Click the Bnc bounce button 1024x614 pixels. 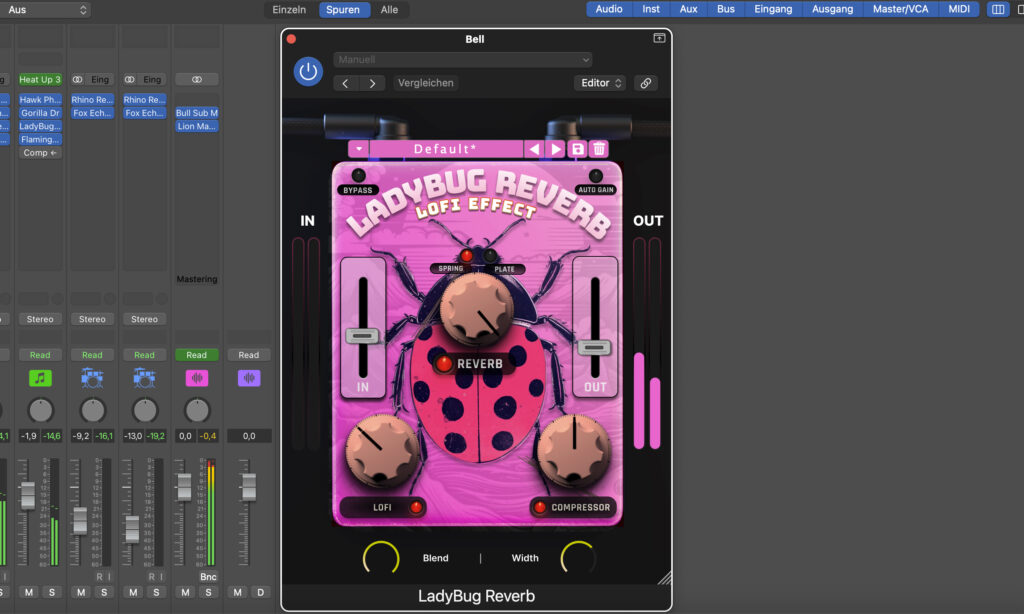pyautogui.click(x=208, y=577)
